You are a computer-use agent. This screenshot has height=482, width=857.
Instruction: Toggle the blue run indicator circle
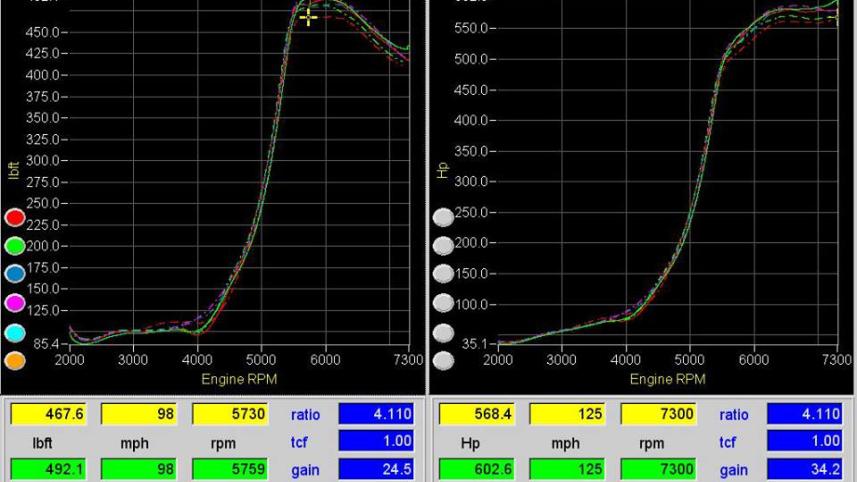pyautogui.click(x=15, y=274)
